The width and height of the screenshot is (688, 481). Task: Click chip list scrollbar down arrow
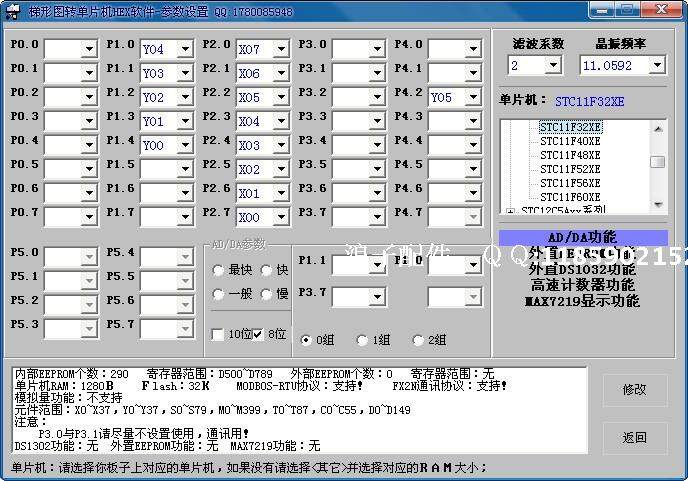coord(658,205)
